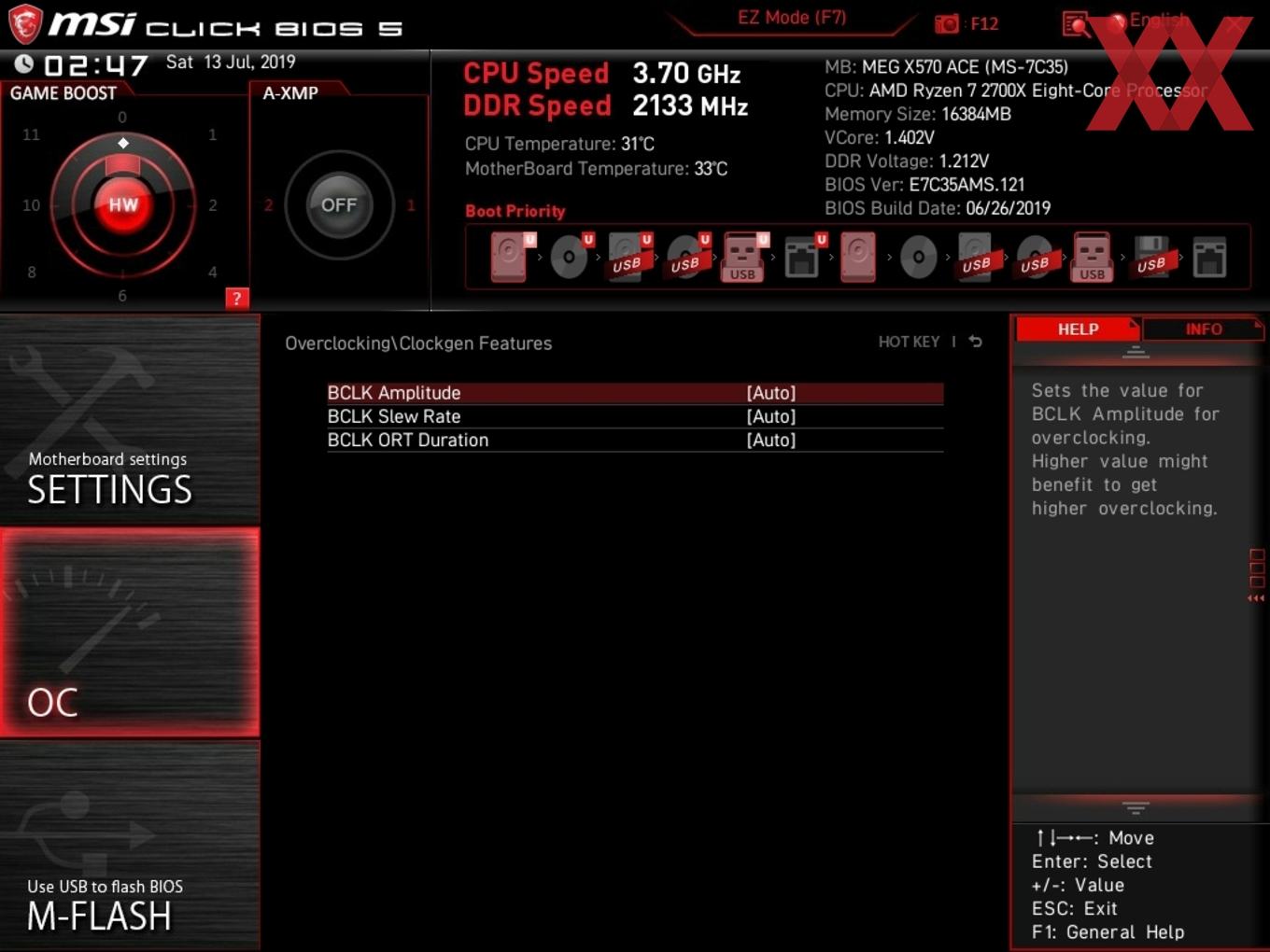
Task: Open the BIOS search magnifier icon
Action: [x=1076, y=24]
